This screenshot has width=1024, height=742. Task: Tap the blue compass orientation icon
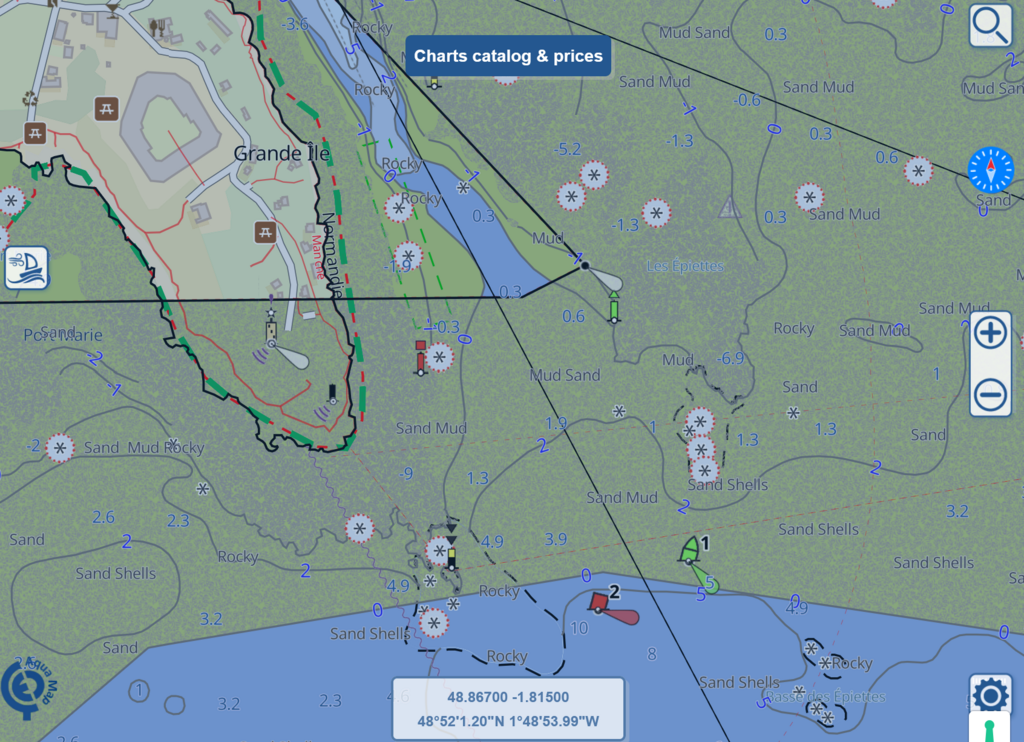[990, 170]
